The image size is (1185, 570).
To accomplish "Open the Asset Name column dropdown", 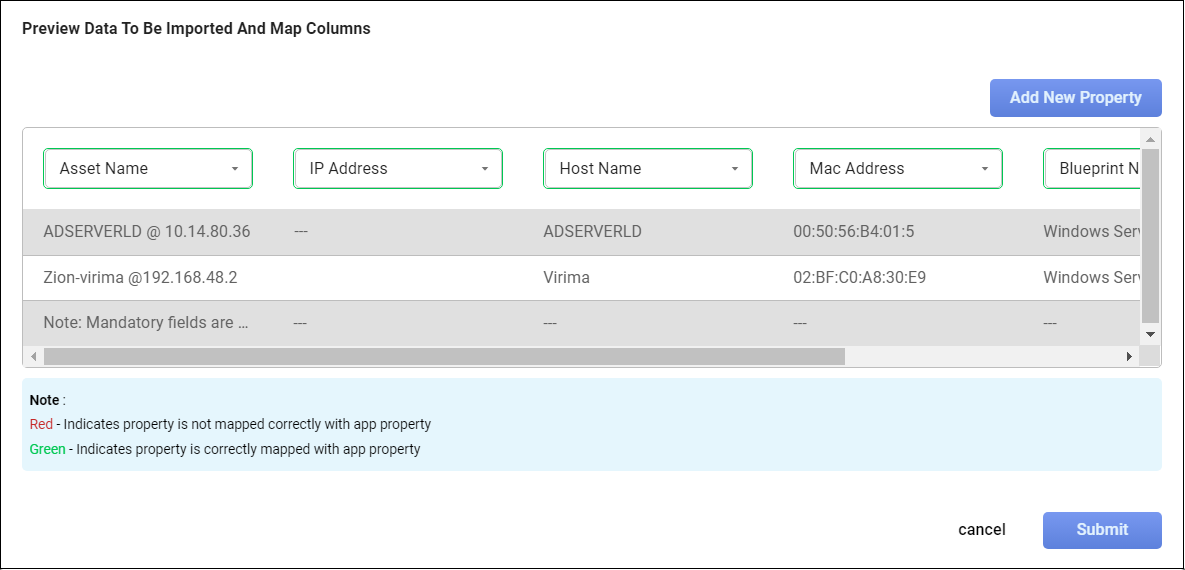I will click(x=148, y=169).
